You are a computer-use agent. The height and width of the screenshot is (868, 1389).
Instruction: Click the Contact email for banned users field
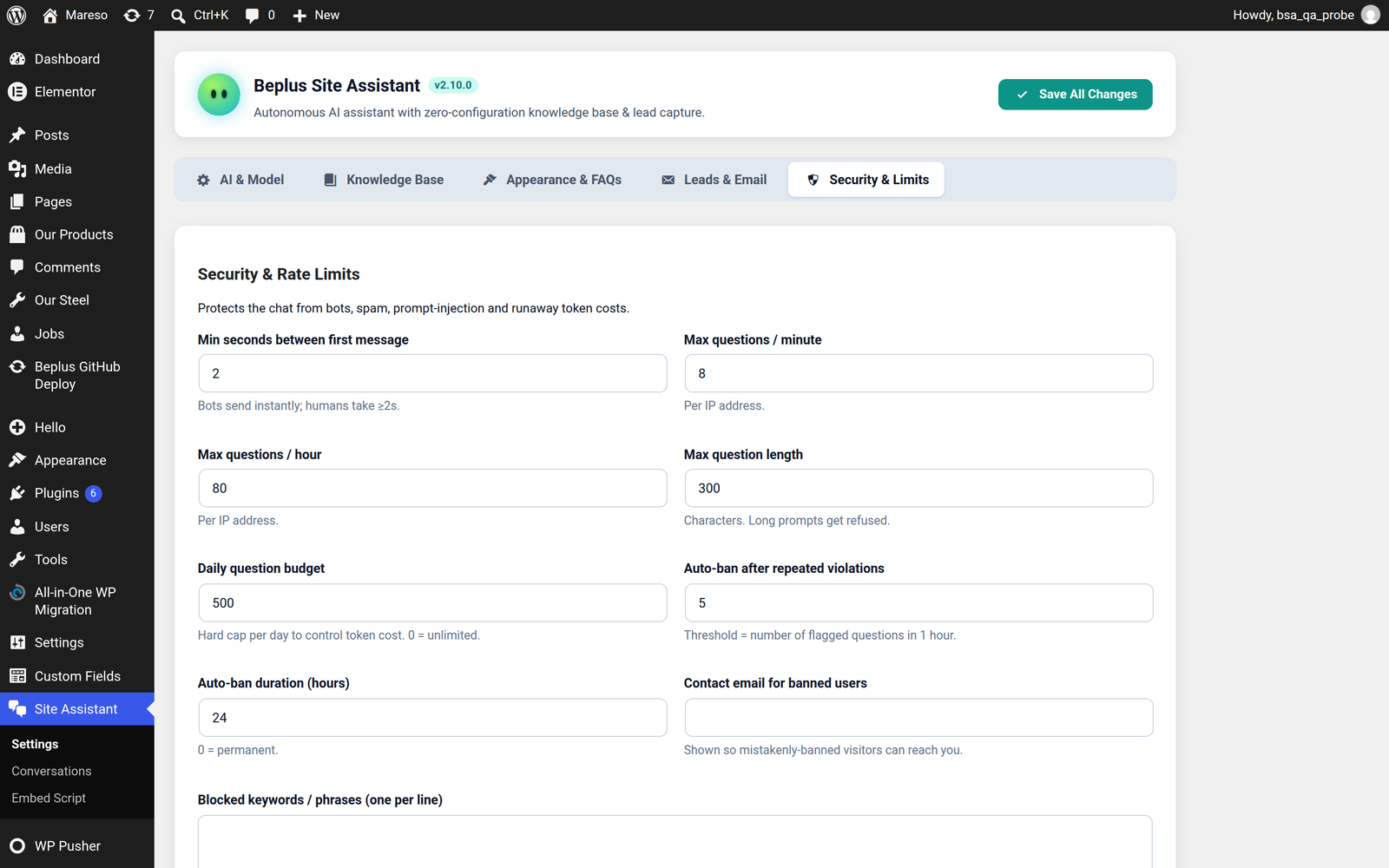coord(918,718)
